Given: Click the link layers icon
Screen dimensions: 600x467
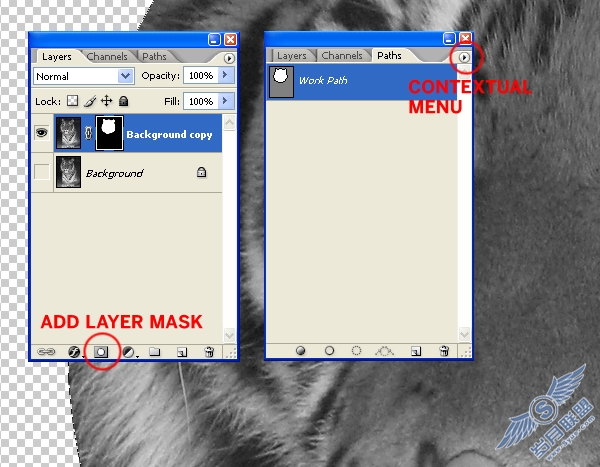Looking at the screenshot, I should [x=46, y=351].
